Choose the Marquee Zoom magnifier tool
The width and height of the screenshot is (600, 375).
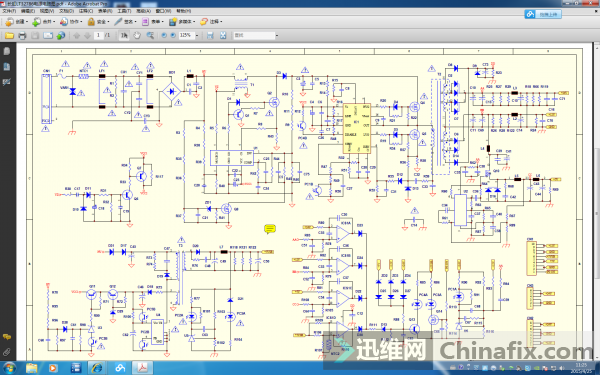150,36
